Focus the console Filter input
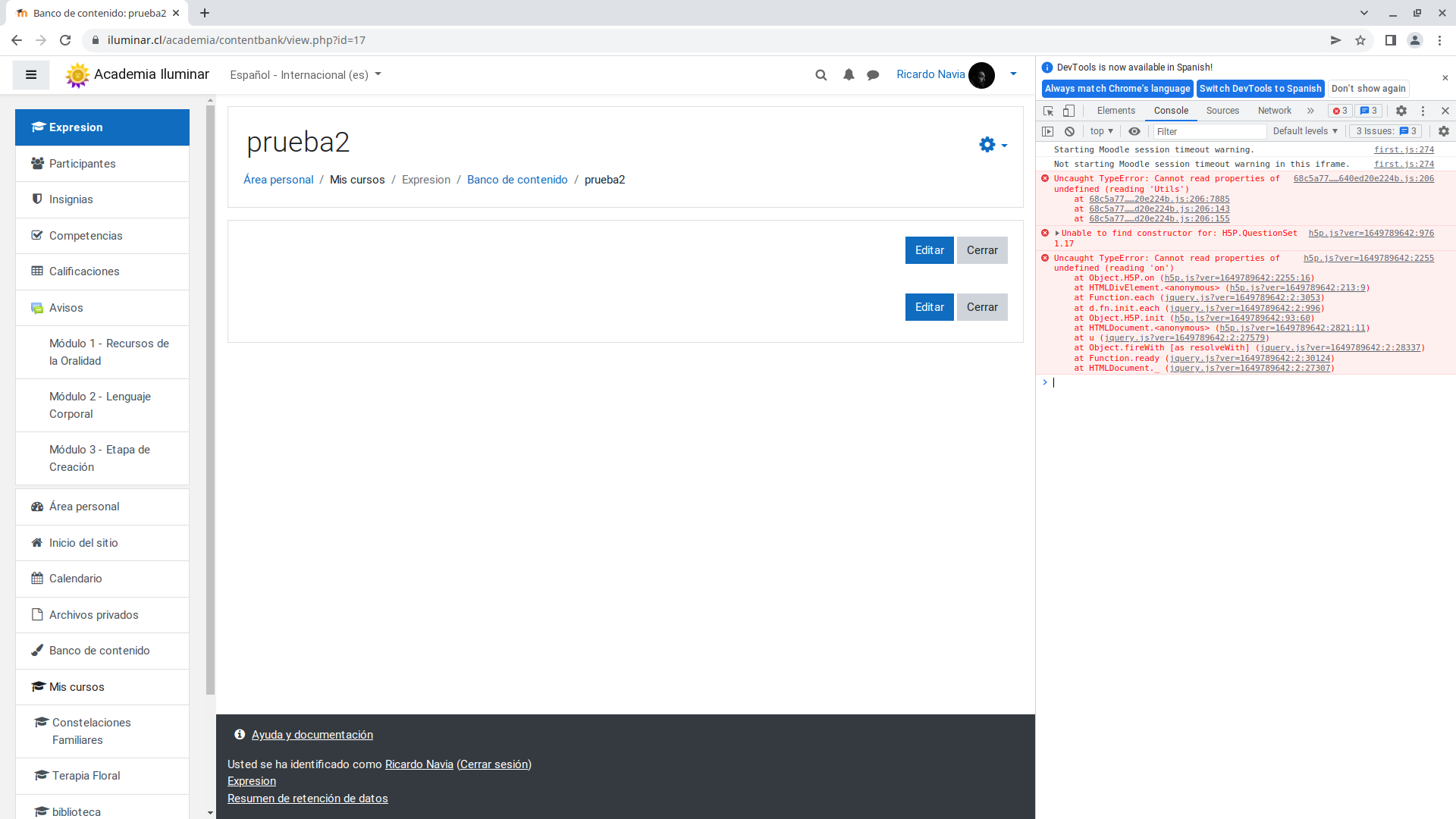Viewport: 1456px width, 819px height. point(1210,131)
